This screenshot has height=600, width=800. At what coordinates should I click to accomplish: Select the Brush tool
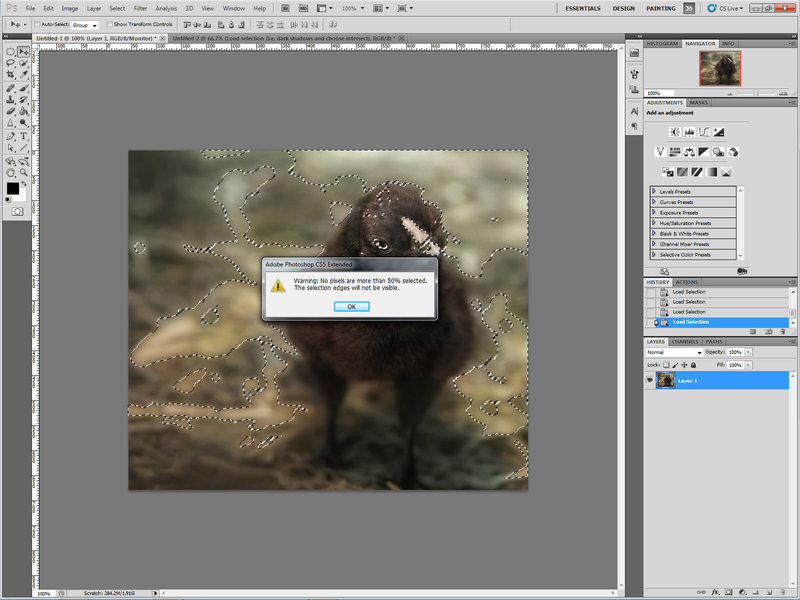[x=23, y=88]
